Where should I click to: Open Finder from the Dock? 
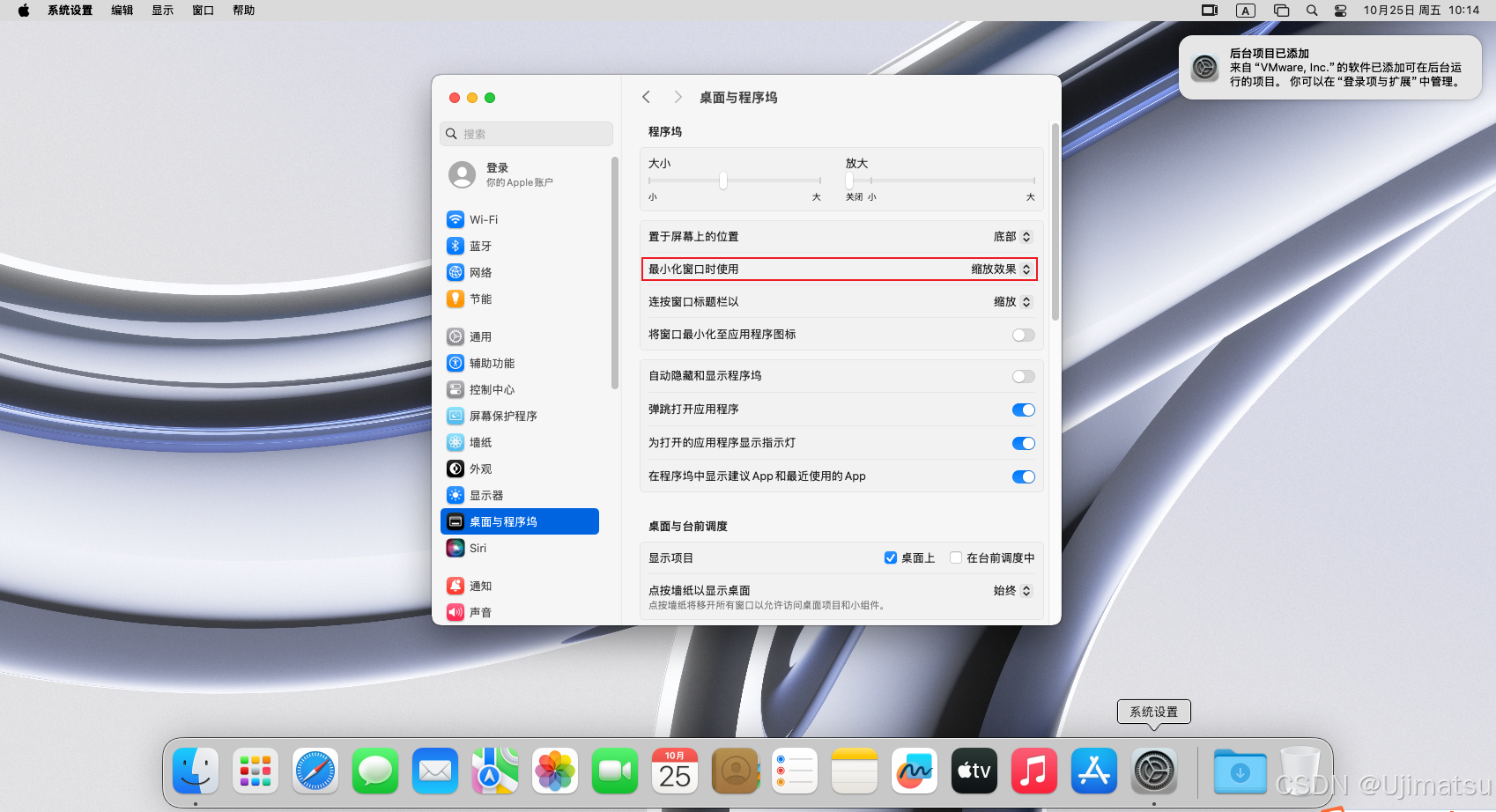click(196, 771)
